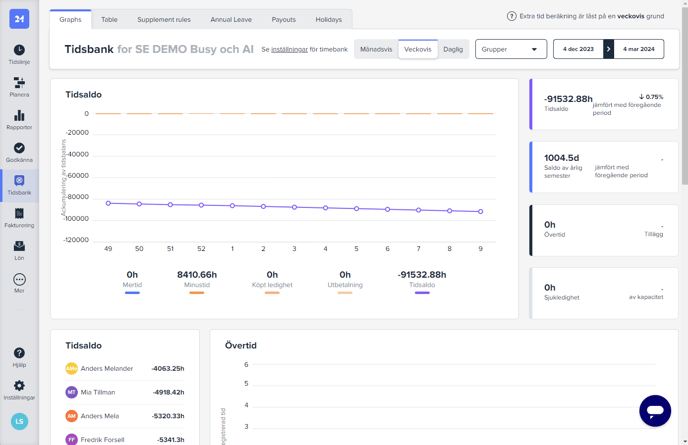This screenshot has width=688, height=445.
Task: Open Tidslinje from the sidebar
Action: [x=19, y=53]
